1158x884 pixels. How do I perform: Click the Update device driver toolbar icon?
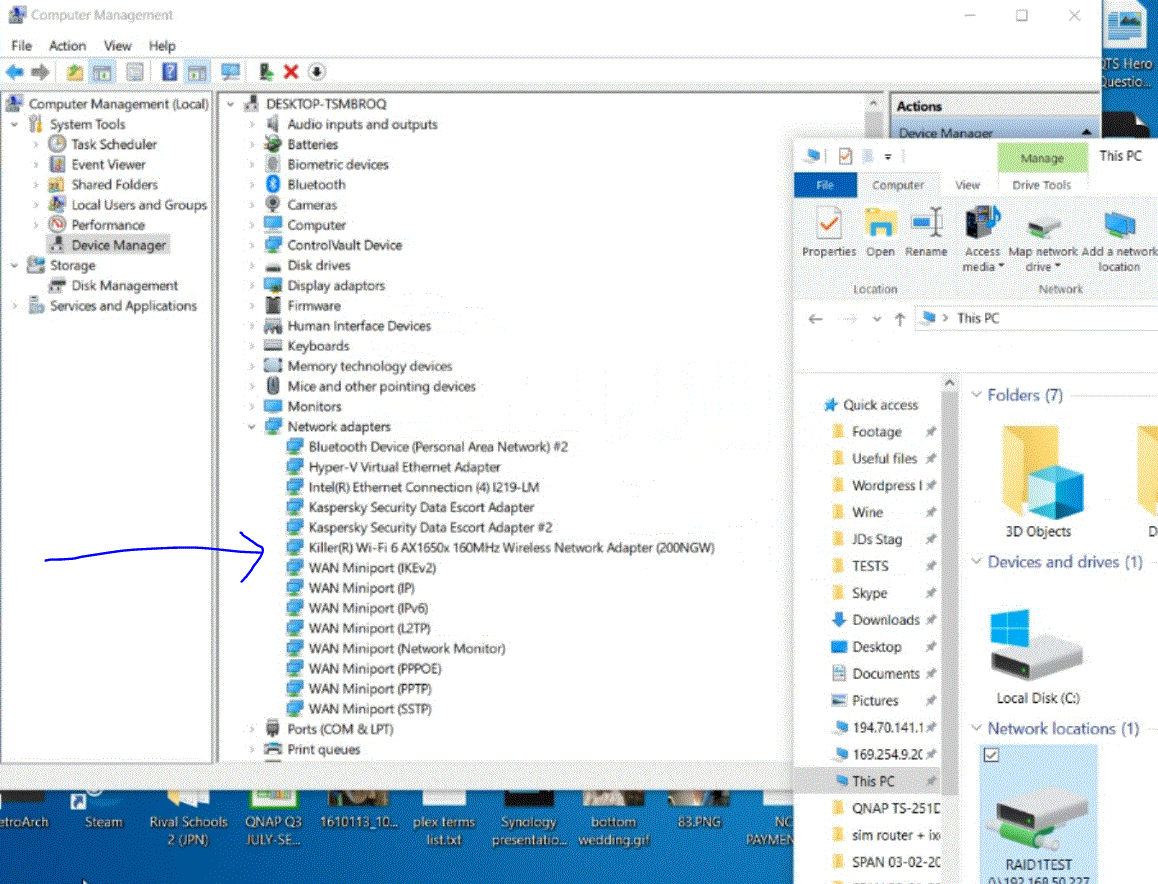[x=266, y=72]
